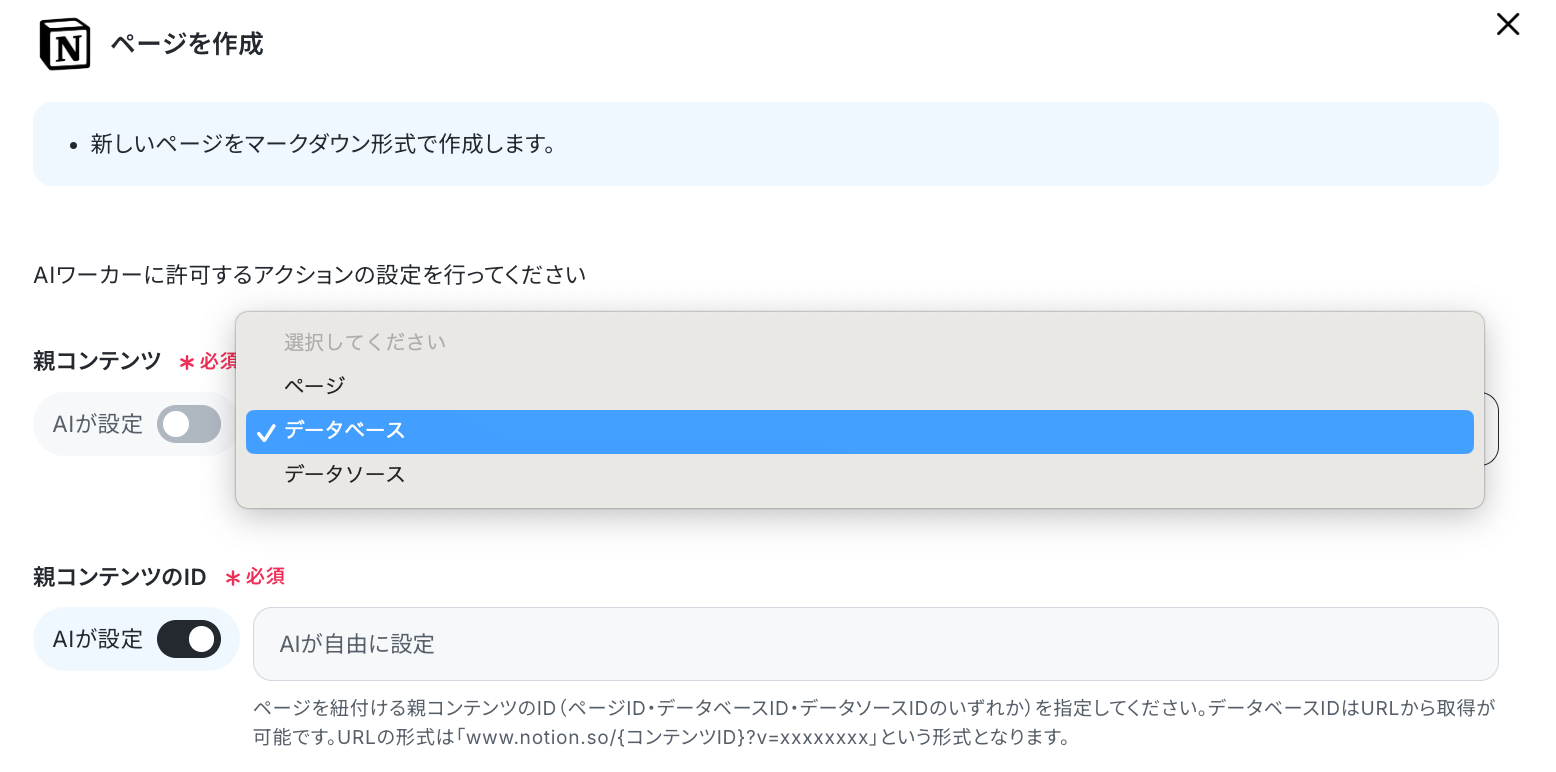This screenshot has width=1556, height=772.
Task: Click the blue info banner about マークダウン形式
Action: coord(765,144)
